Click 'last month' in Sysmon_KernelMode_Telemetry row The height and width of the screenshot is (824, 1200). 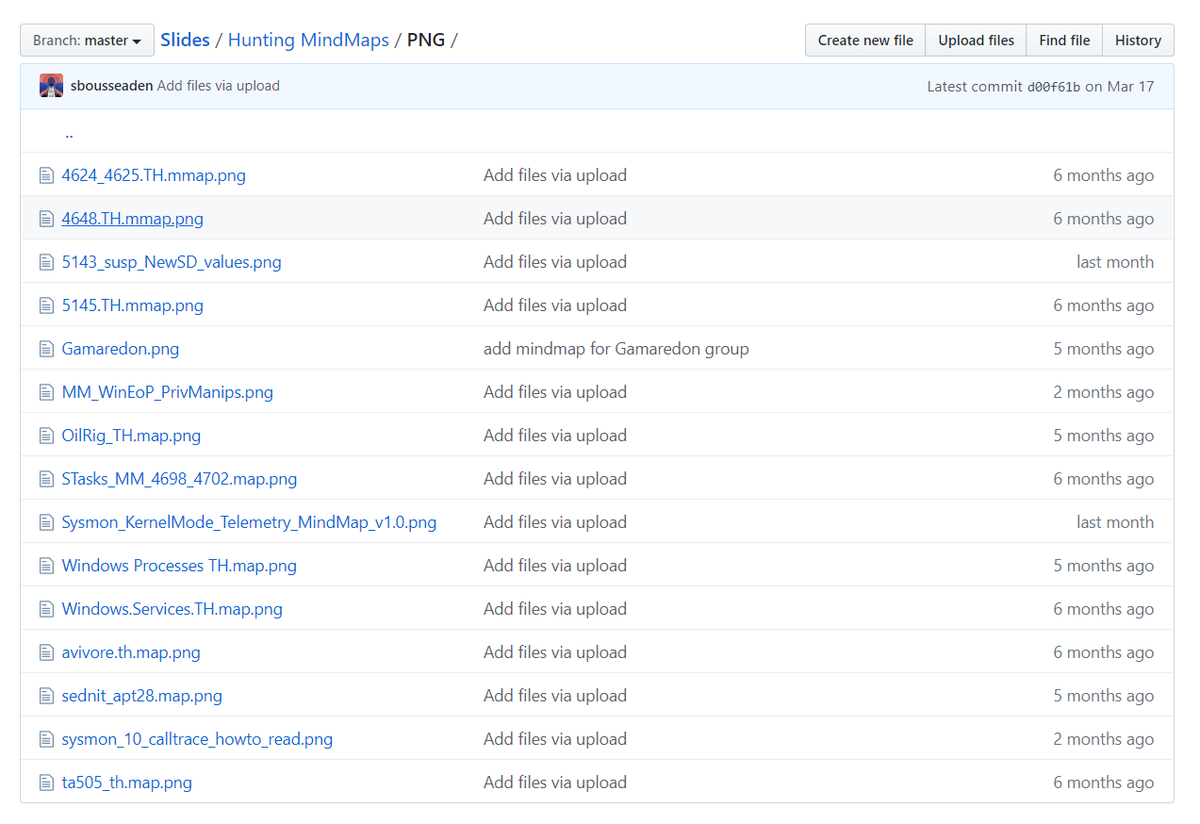[x=1115, y=522]
